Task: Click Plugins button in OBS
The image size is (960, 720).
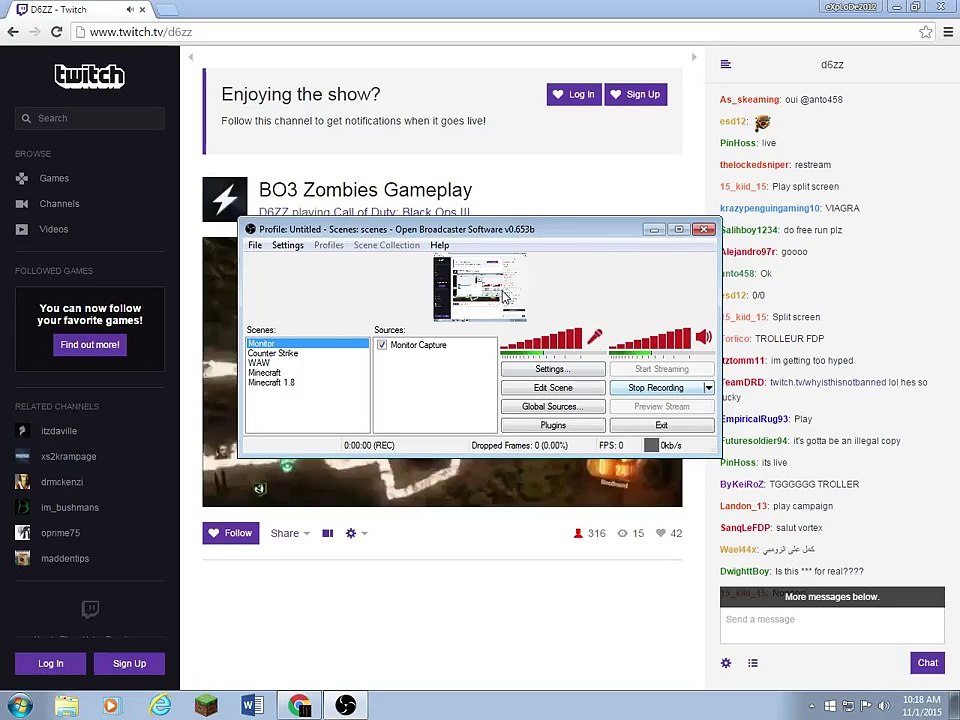Action: coord(553,425)
